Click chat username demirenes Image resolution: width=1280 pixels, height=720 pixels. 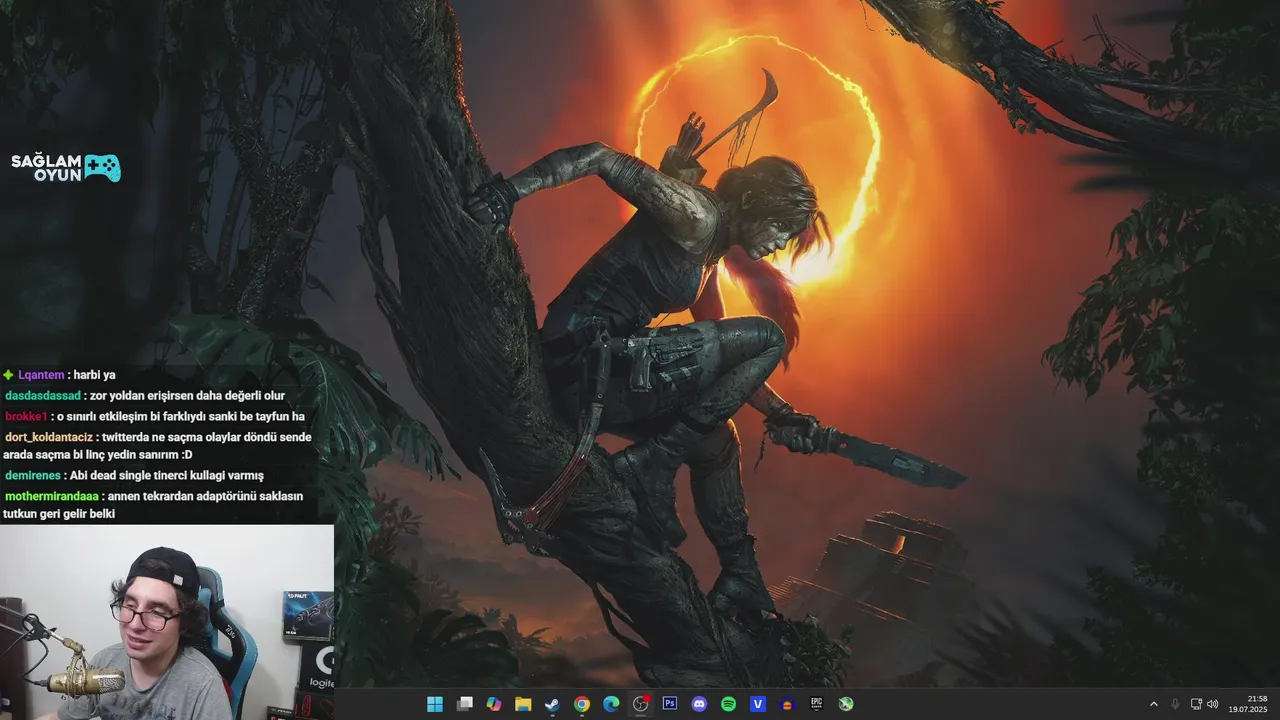pyautogui.click(x=33, y=475)
